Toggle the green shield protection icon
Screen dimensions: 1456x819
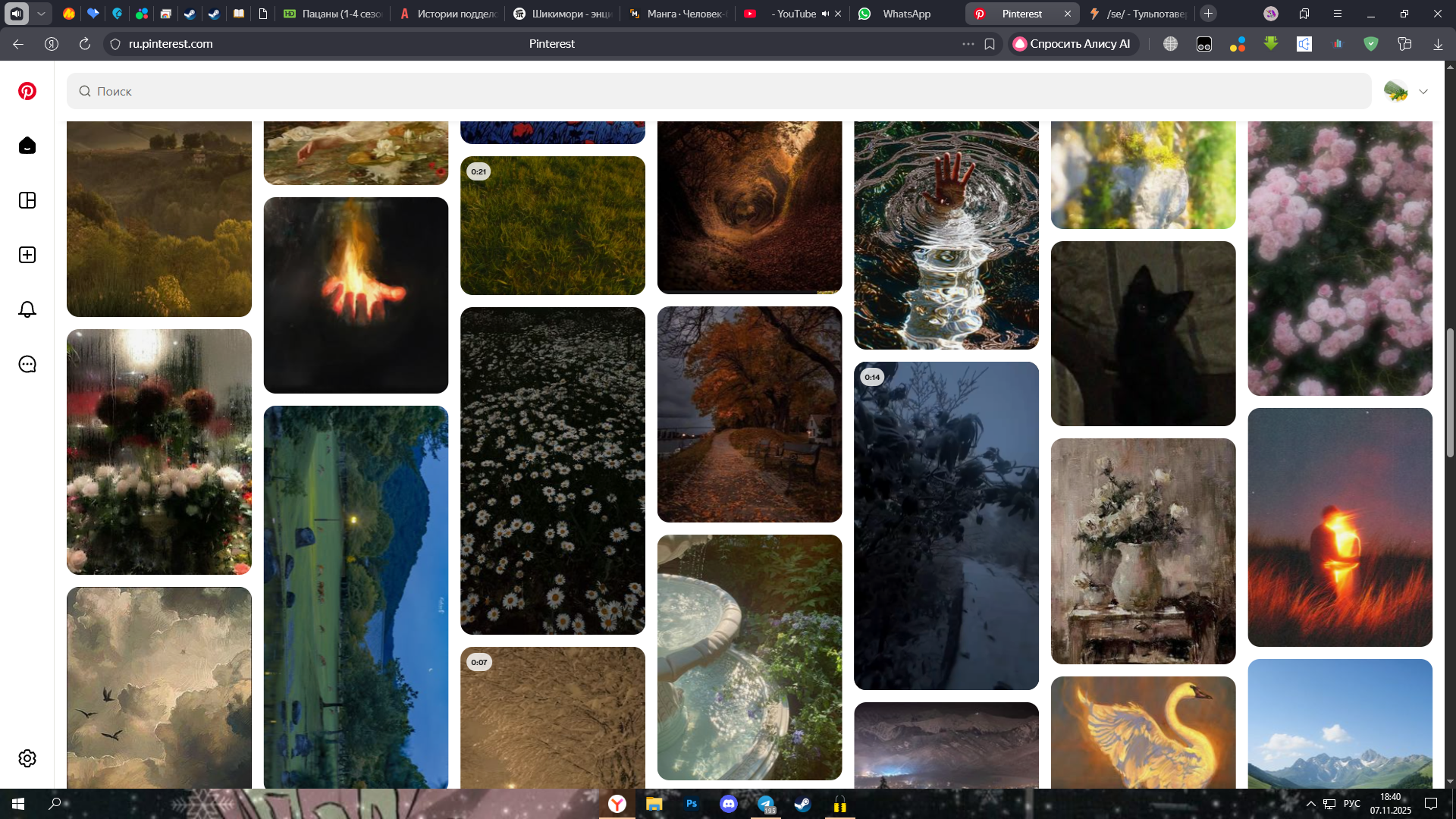click(x=1370, y=44)
